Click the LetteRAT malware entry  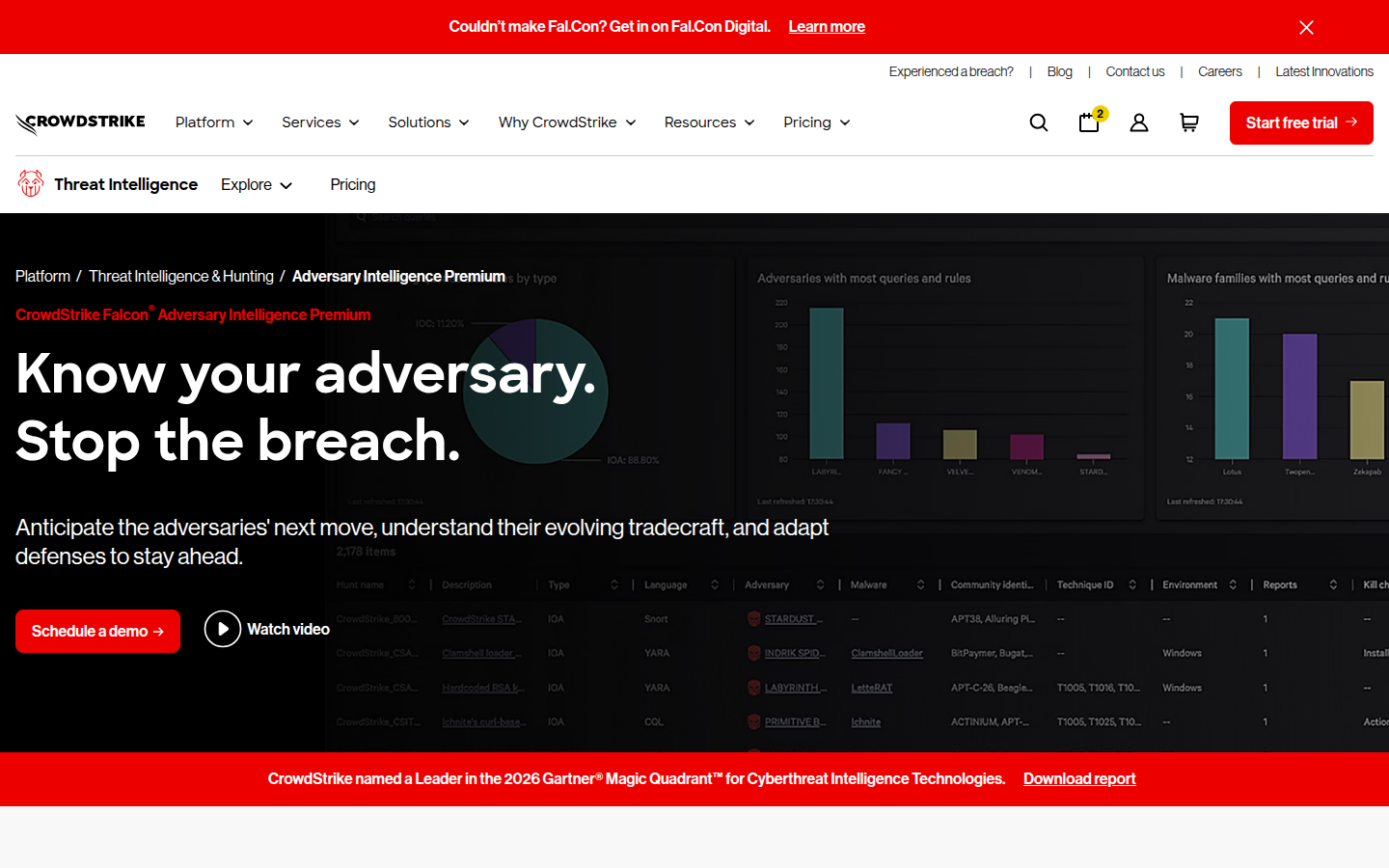point(872,688)
